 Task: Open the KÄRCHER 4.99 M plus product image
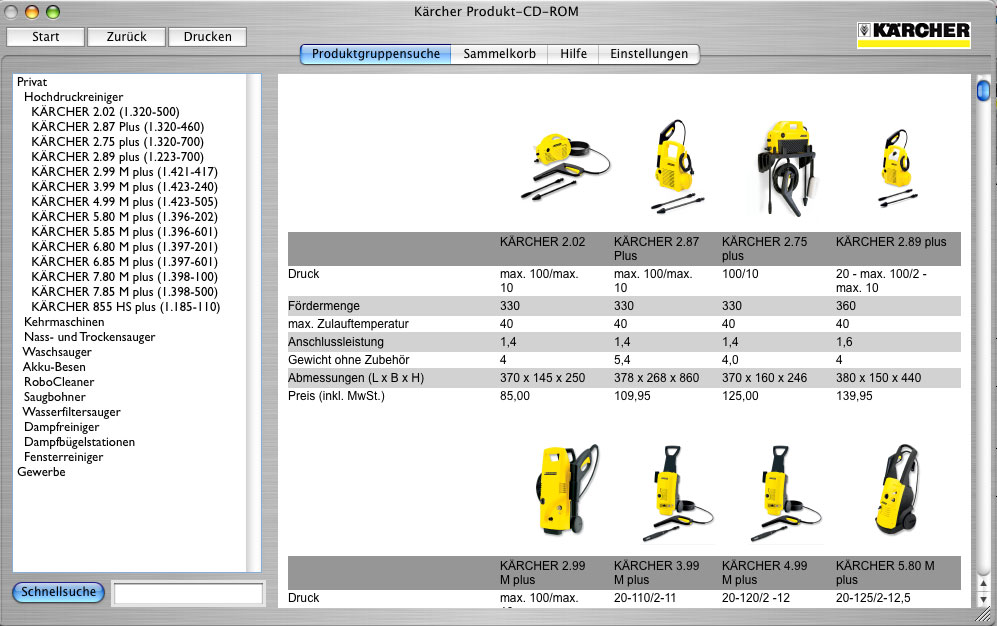784,494
